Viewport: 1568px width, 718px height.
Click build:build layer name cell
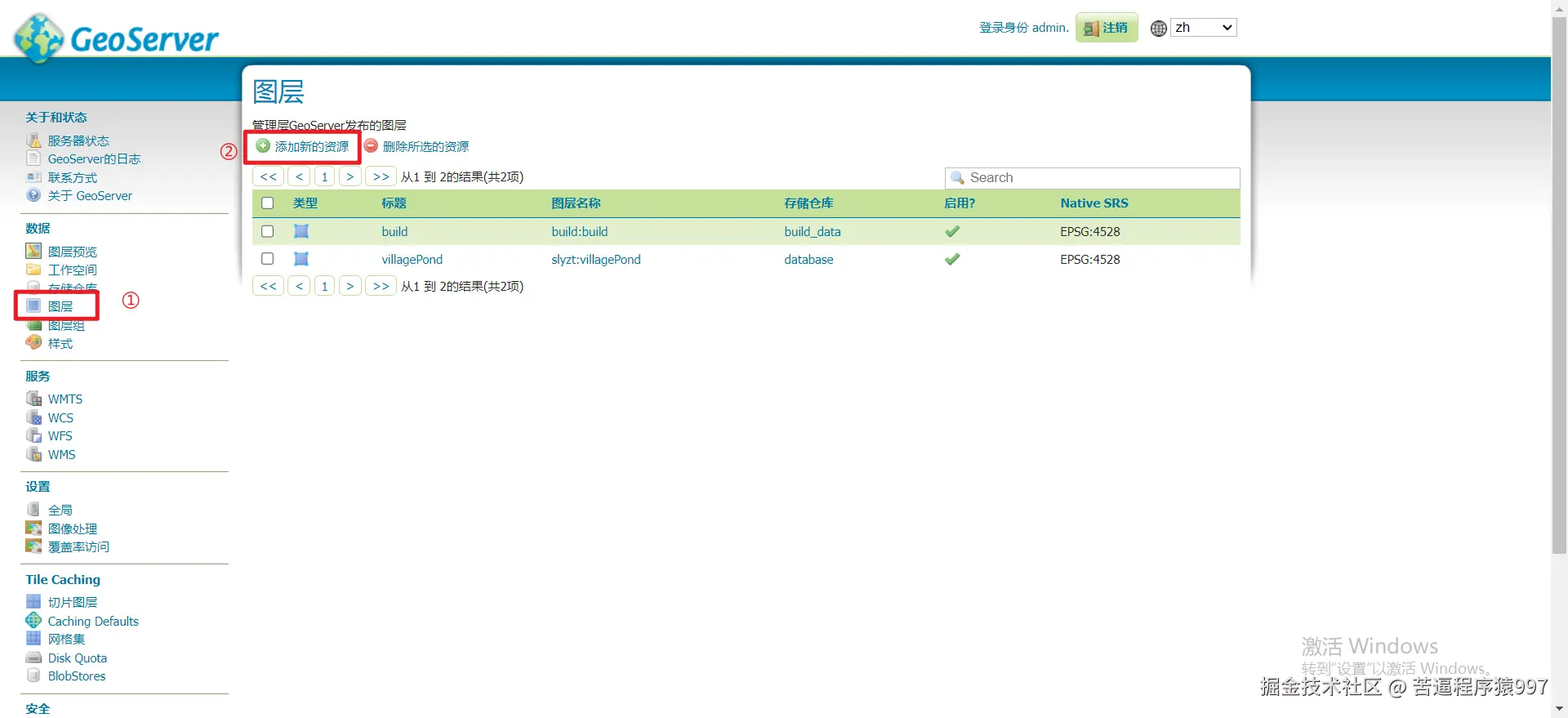(580, 231)
